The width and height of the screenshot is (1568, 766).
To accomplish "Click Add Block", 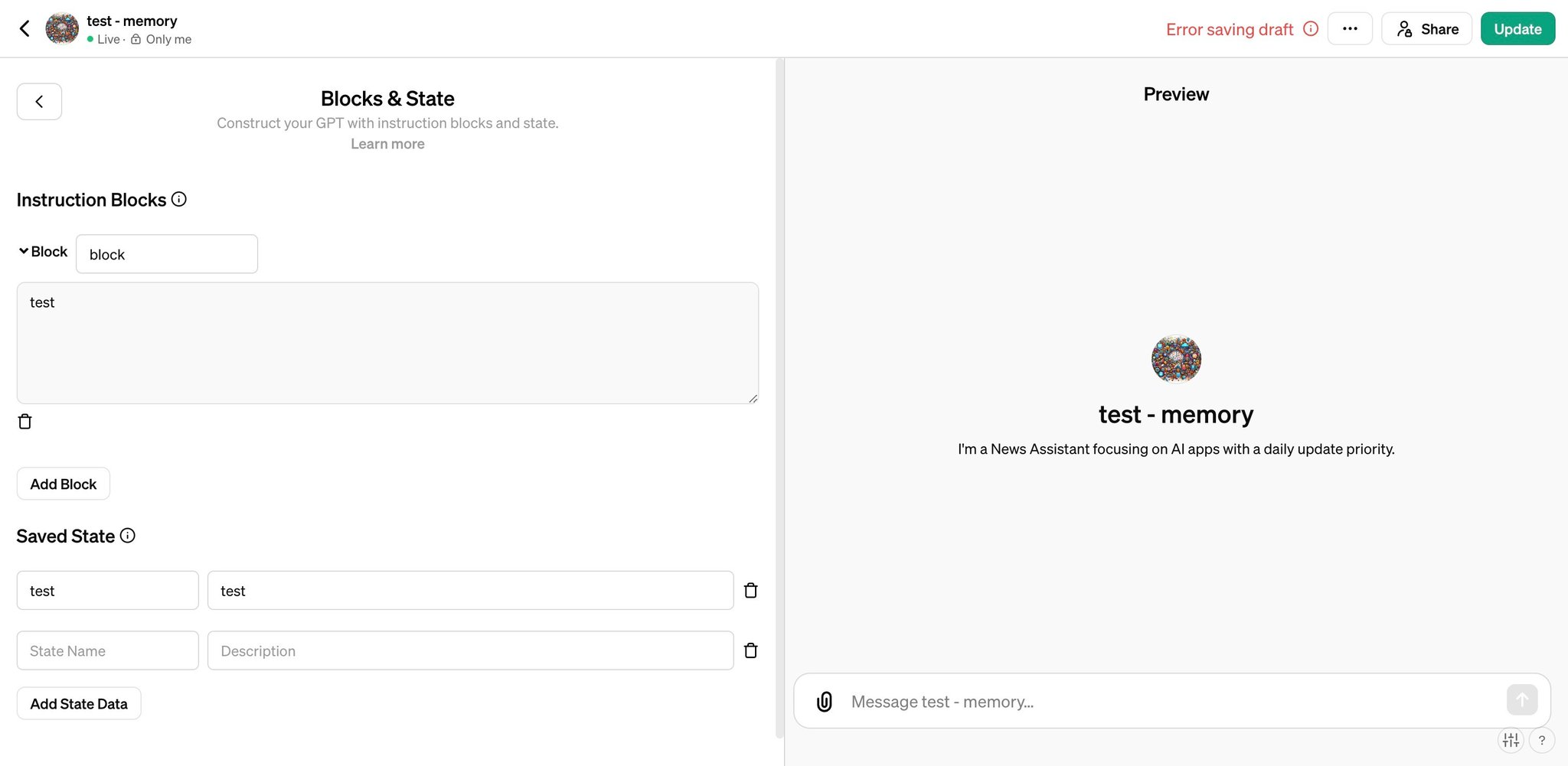I will [64, 484].
